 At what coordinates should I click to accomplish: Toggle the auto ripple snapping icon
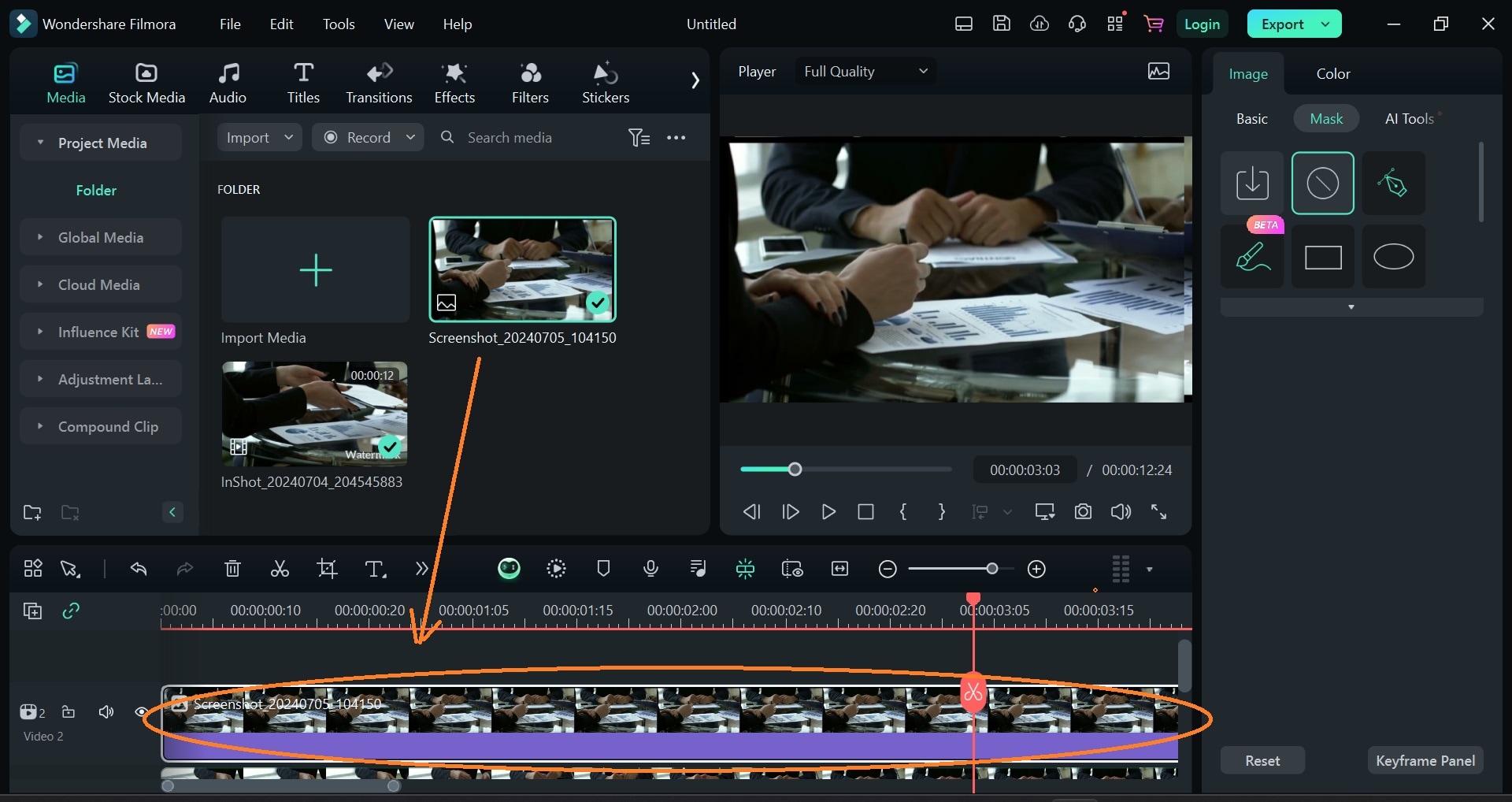point(745,569)
